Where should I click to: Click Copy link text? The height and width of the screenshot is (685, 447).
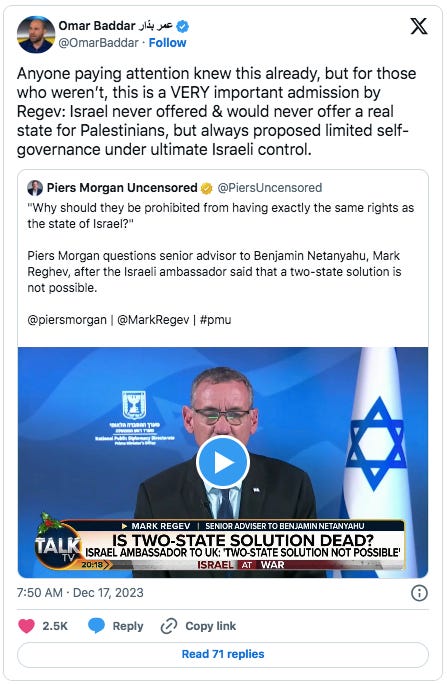[211, 626]
